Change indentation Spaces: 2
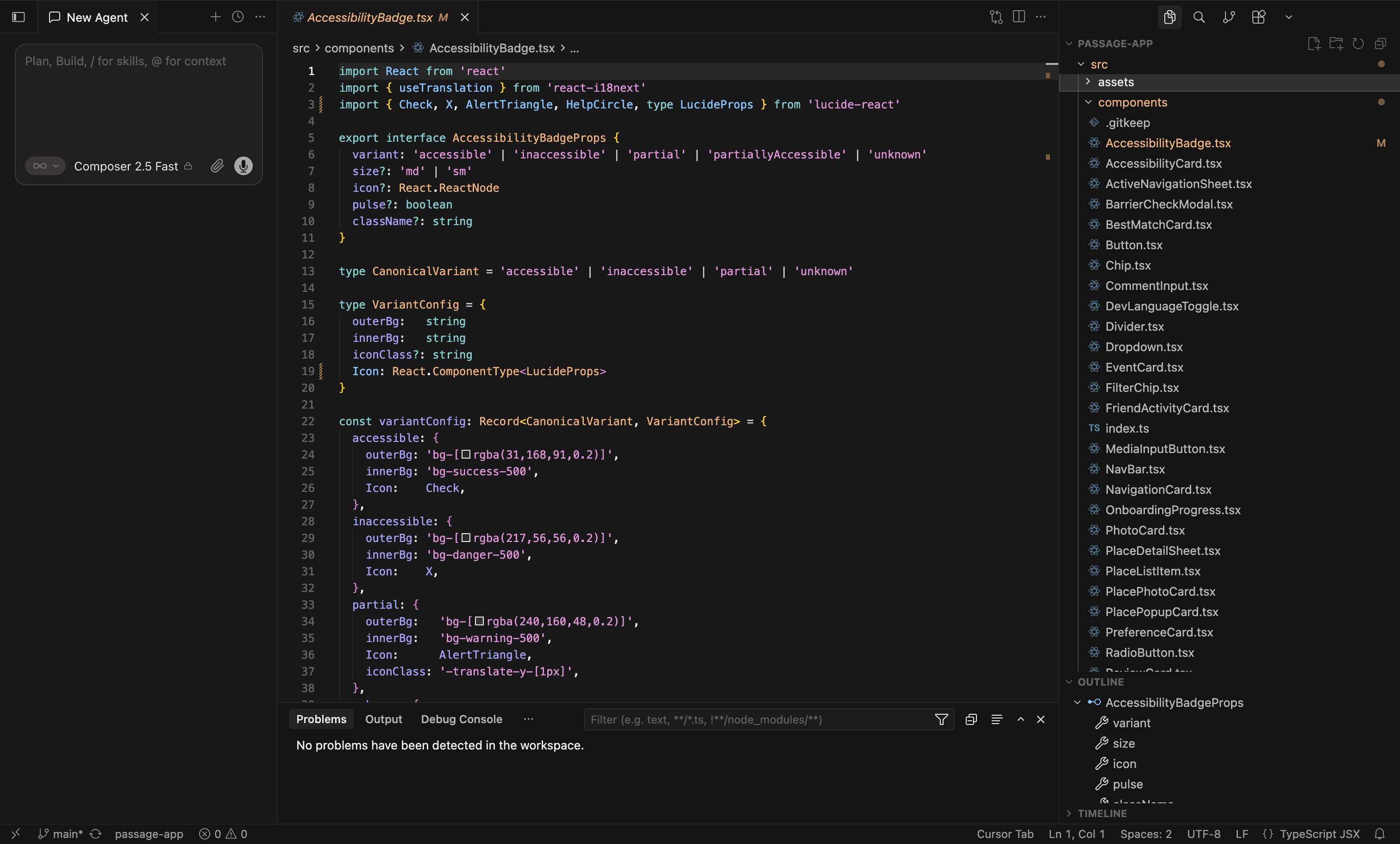The image size is (1400, 844). click(1145, 834)
